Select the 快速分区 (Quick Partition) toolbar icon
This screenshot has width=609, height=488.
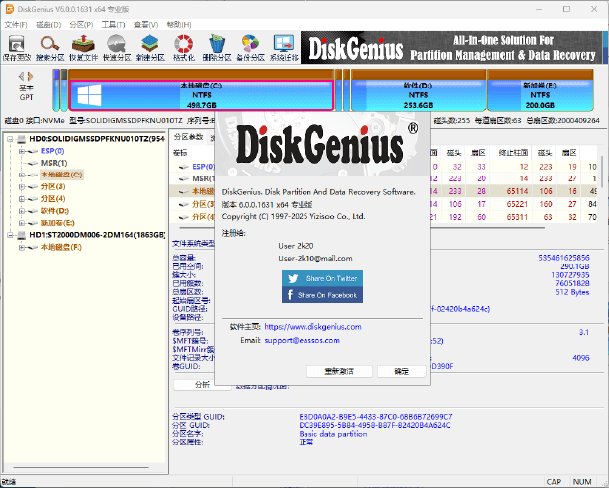pyautogui.click(x=116, y=47)
